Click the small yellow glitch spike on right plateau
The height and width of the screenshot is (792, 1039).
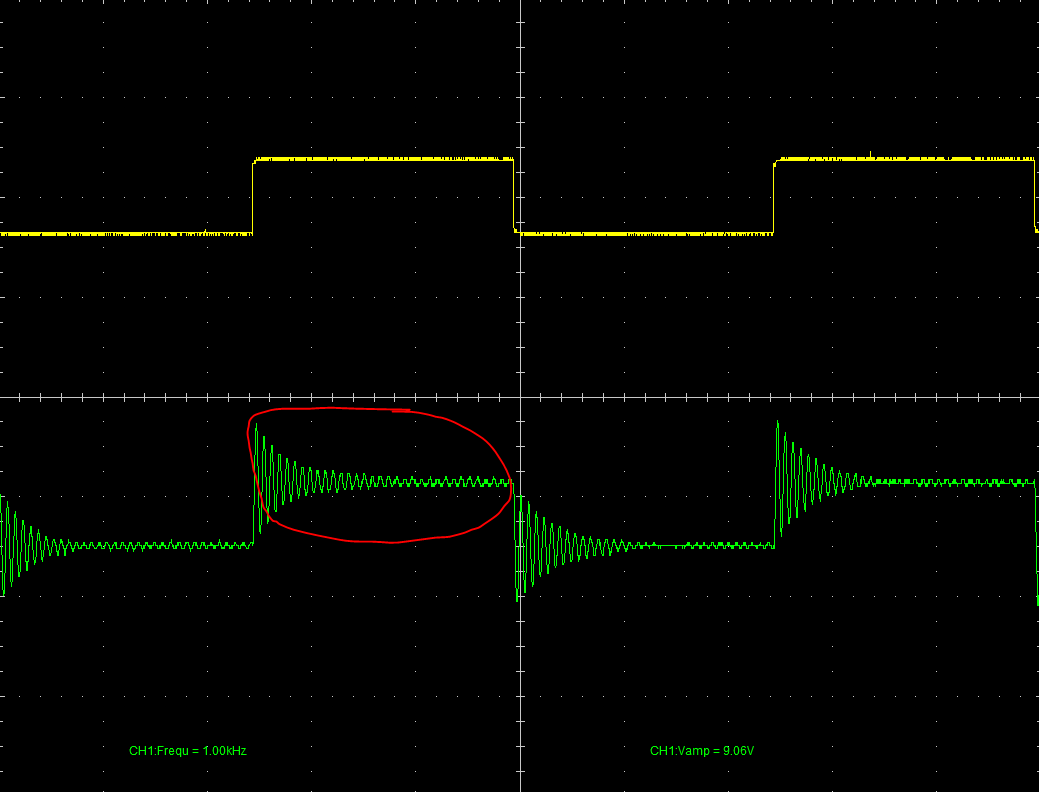(x=871, y=153)
